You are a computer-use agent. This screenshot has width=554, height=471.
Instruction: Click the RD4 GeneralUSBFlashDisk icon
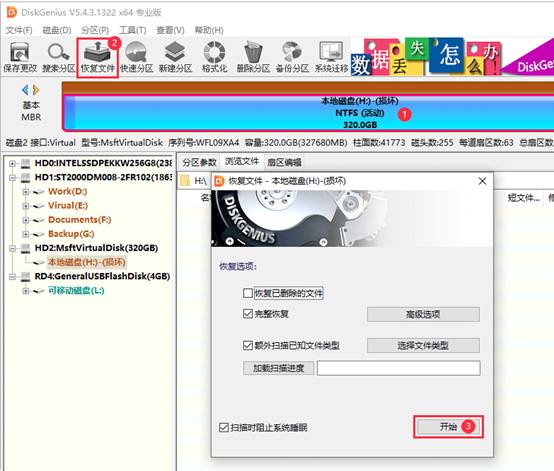[25, 276]
